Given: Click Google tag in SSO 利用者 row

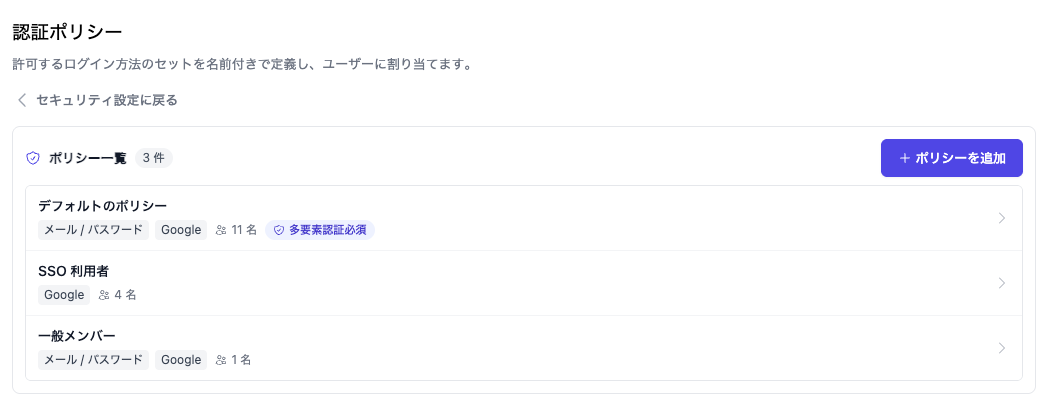Looking at the screenshot, I should pyautogui.click(x=64, y=295).
